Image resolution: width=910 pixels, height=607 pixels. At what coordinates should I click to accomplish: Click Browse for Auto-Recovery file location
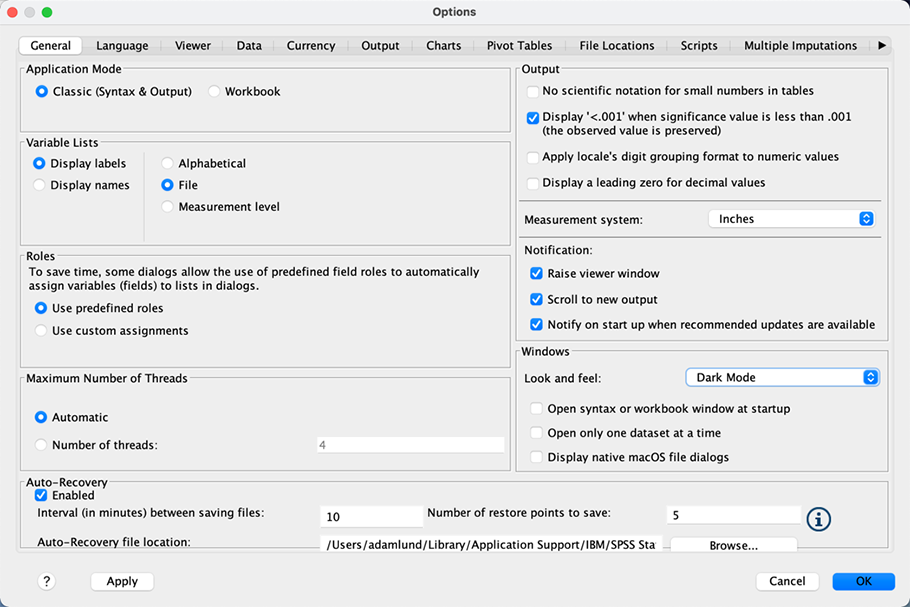[x=733, y=544]
